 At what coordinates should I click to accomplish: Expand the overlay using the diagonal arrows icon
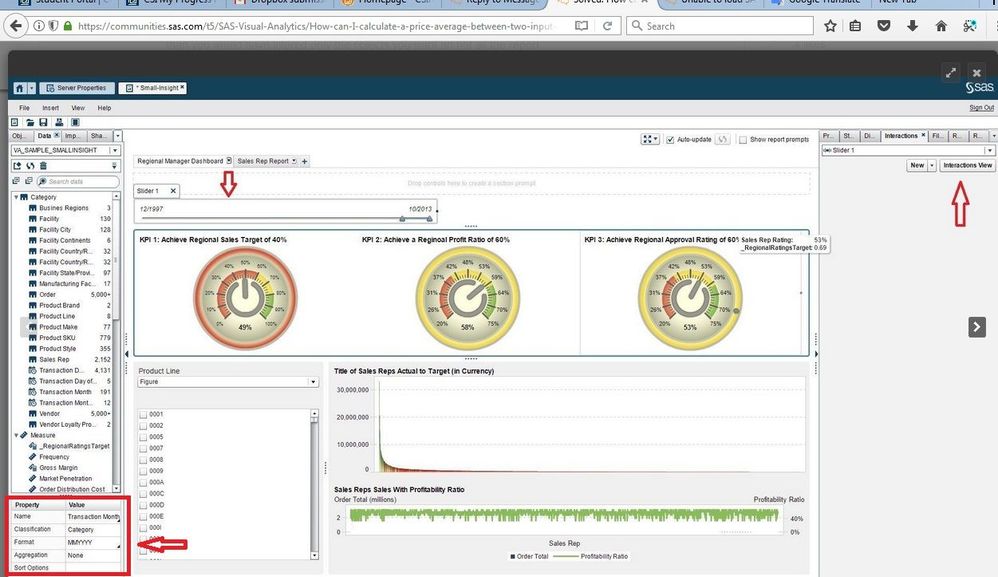(951, 73)
